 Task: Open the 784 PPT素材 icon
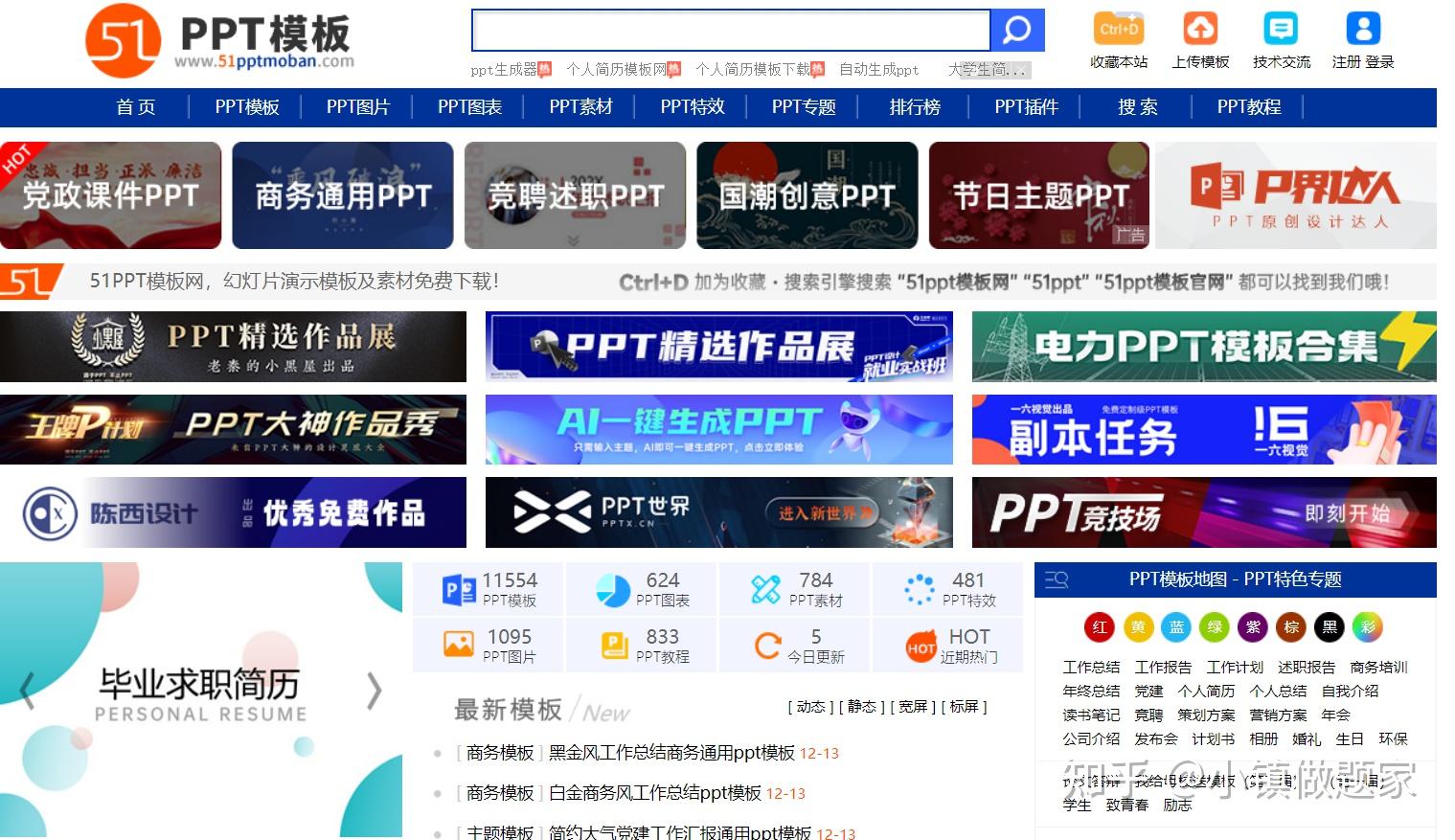tap(765, 590)
